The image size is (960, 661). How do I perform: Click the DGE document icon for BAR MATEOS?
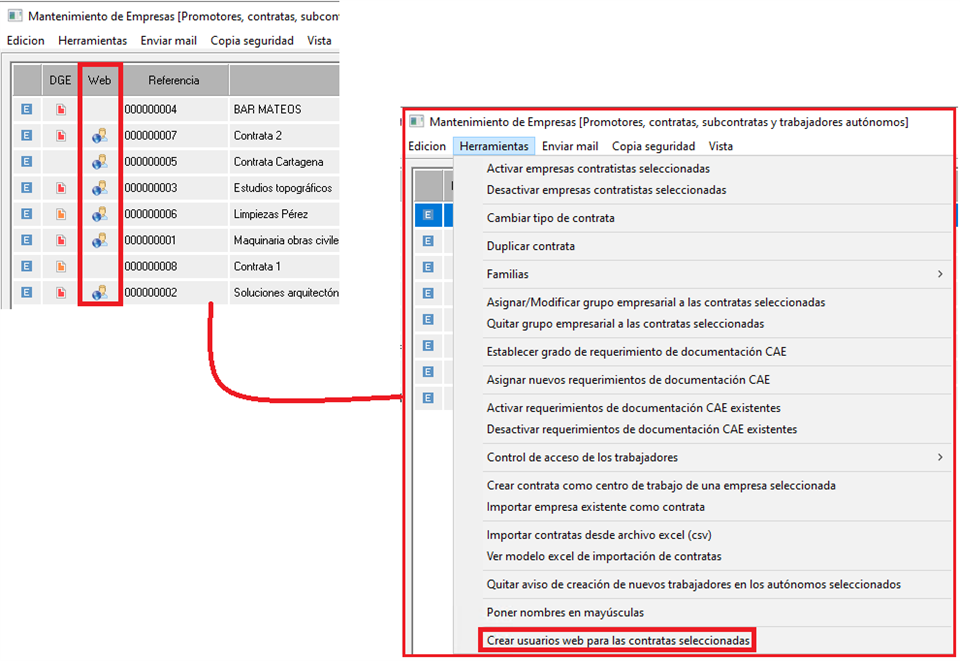[61, 109]
